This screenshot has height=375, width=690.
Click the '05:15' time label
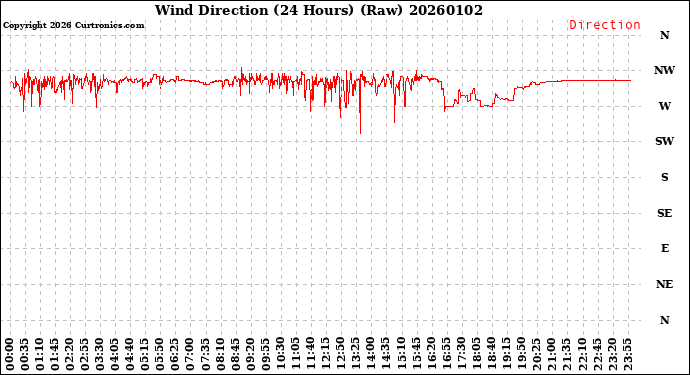click(x=145, y=355)
